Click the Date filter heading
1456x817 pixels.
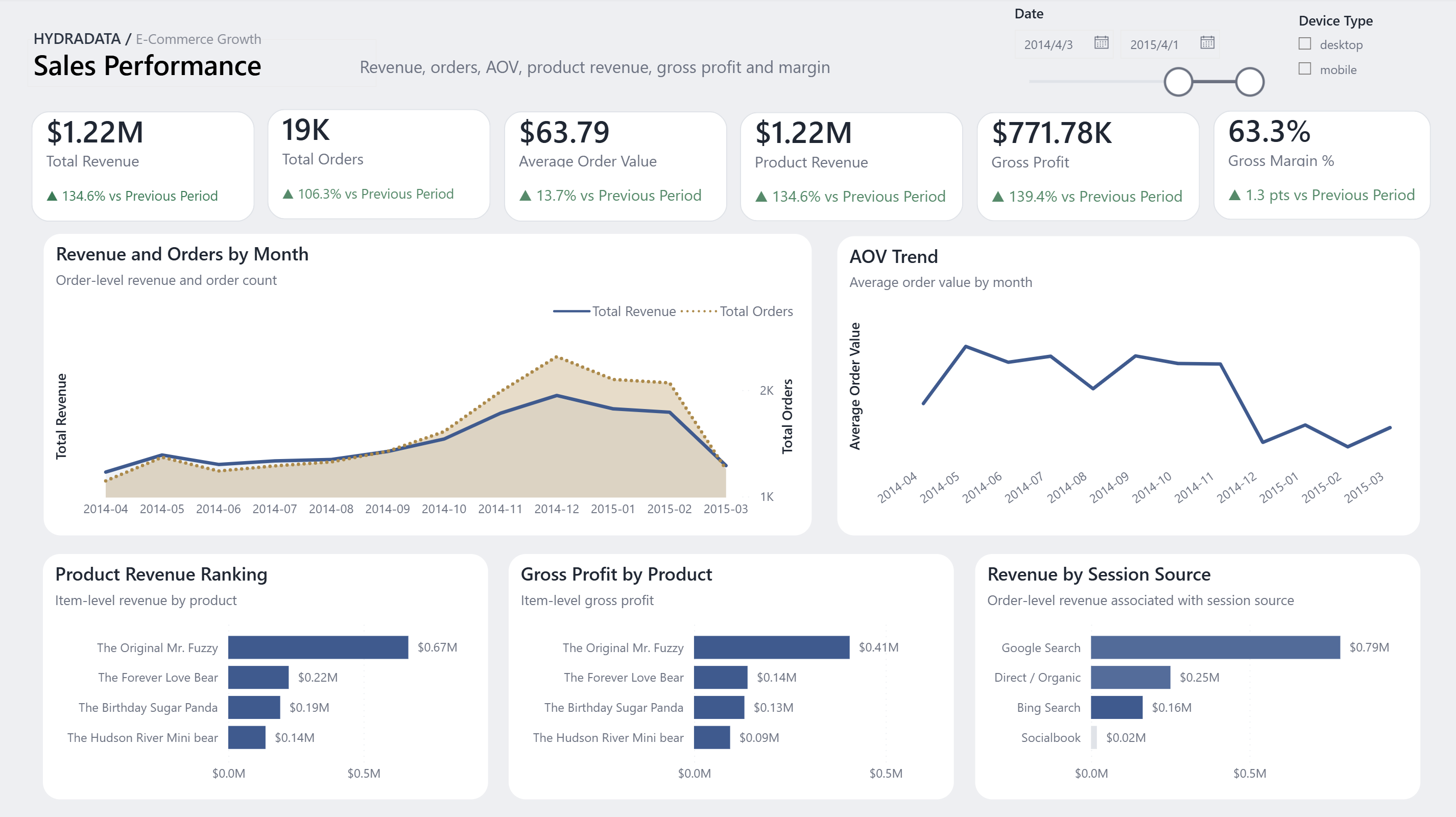point(1029,14)
